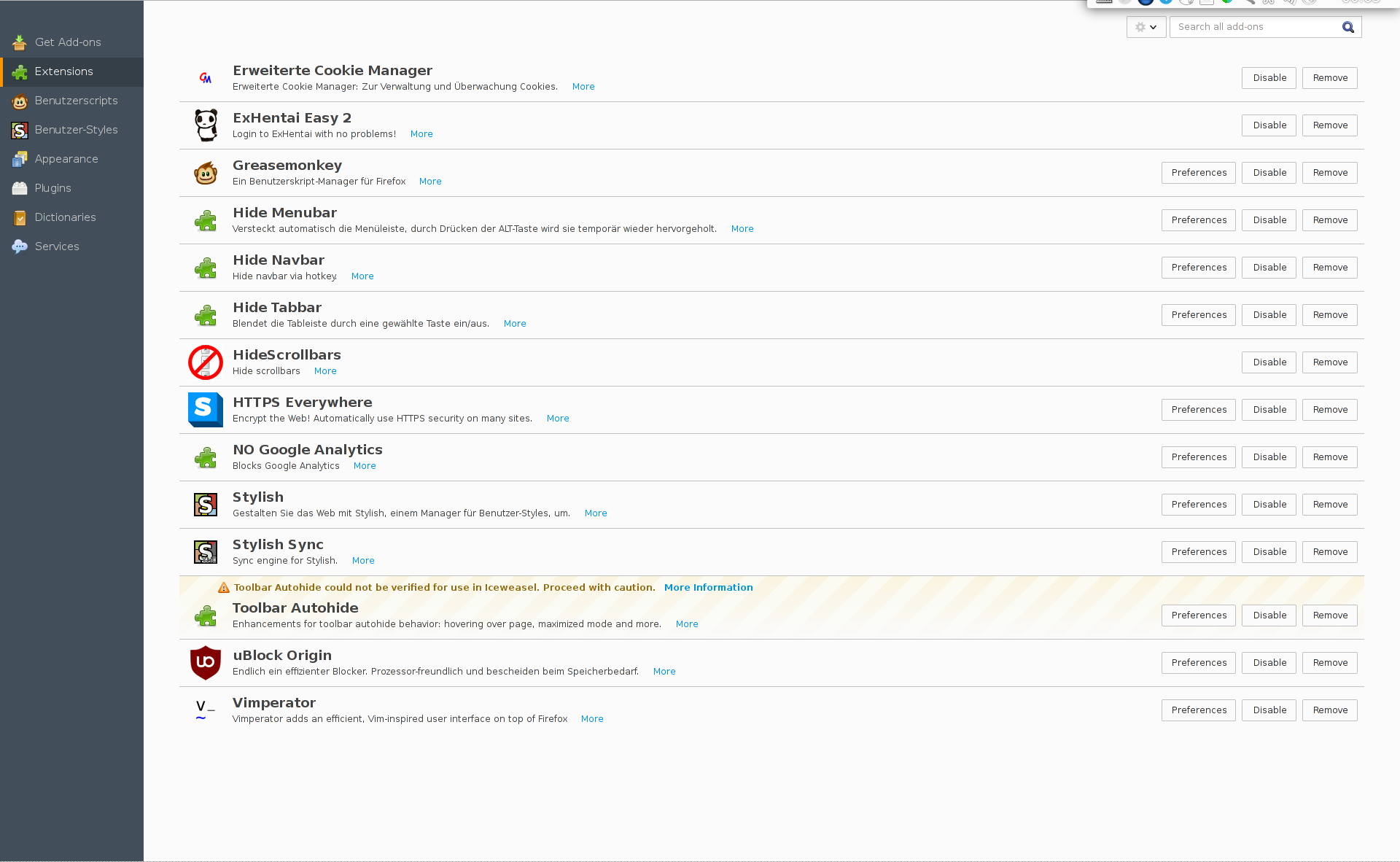Disable the Hide Menubar extension

pos(1269,220)
